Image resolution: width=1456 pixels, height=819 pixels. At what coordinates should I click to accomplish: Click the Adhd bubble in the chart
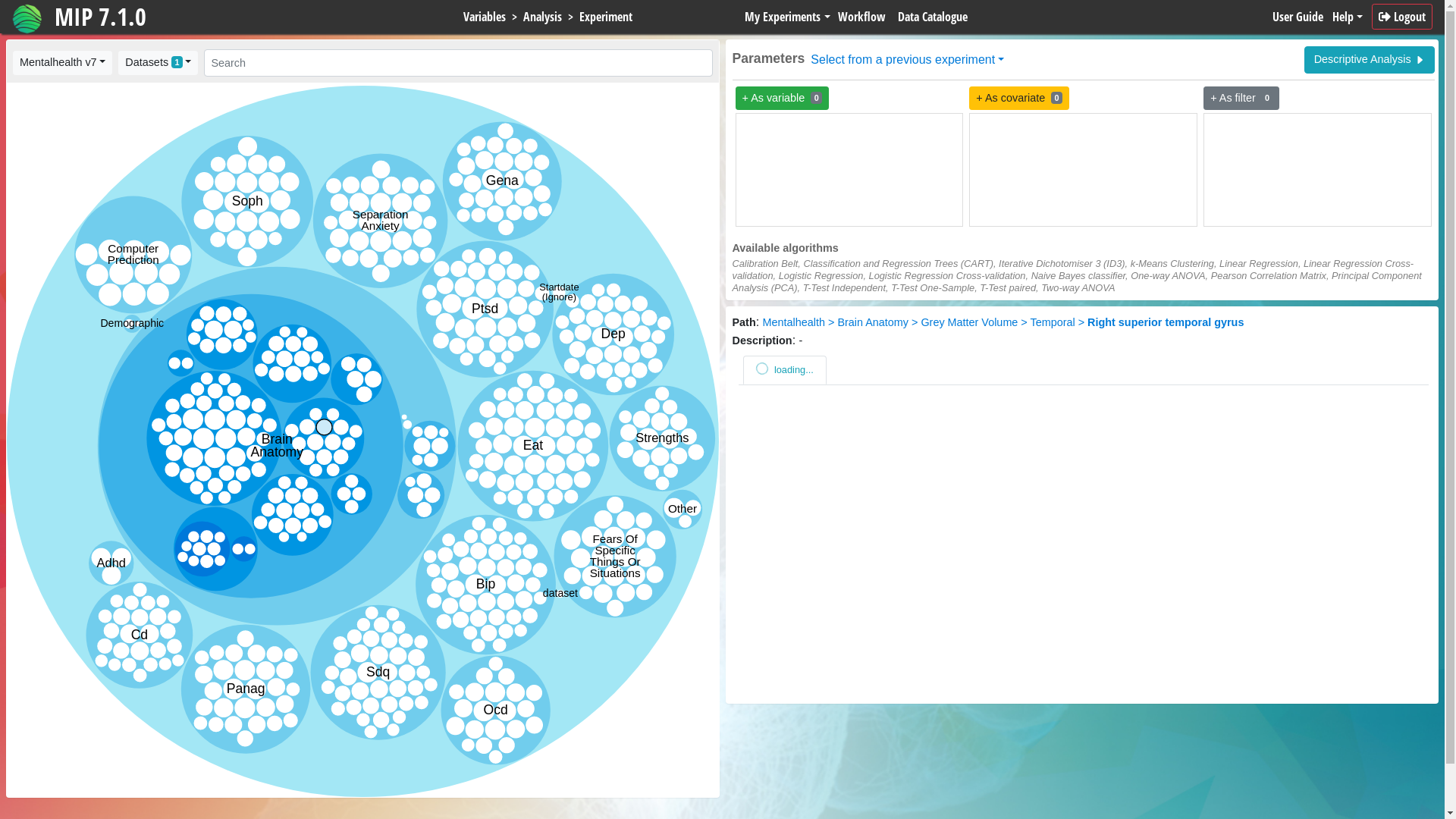click(111, 563)
